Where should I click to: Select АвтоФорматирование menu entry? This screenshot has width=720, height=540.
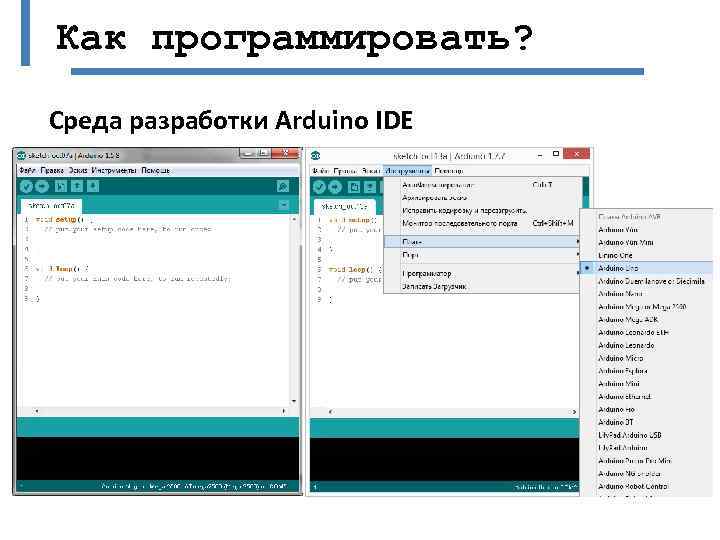(x=481, y=185)
